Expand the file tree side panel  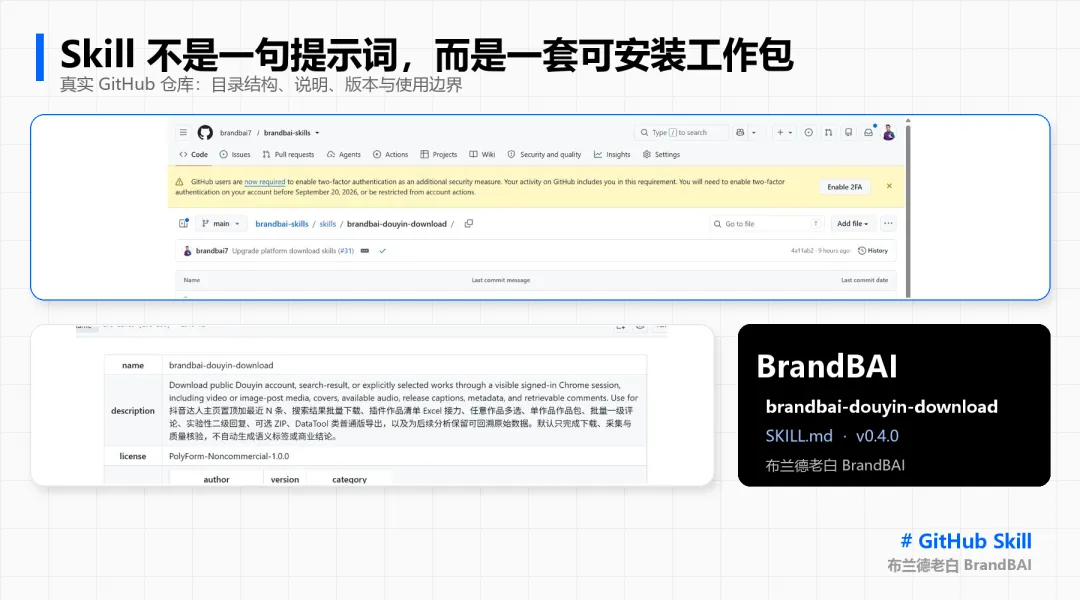point(183,223)
